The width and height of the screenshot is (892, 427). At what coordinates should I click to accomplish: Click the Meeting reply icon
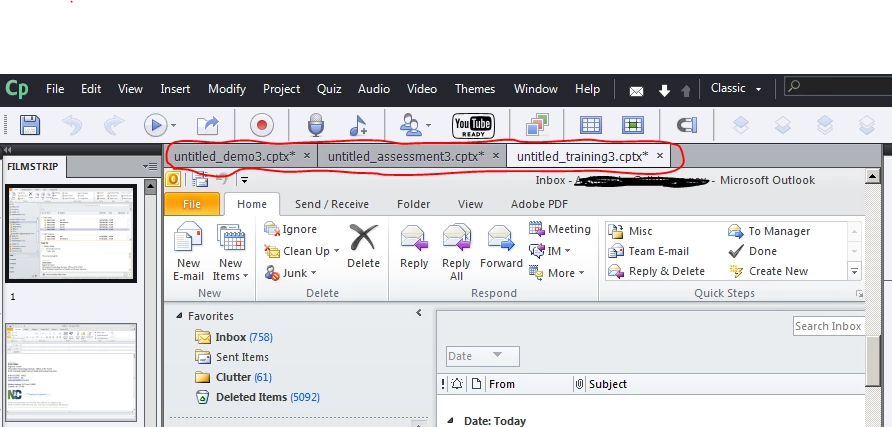[x=536, y=229]
